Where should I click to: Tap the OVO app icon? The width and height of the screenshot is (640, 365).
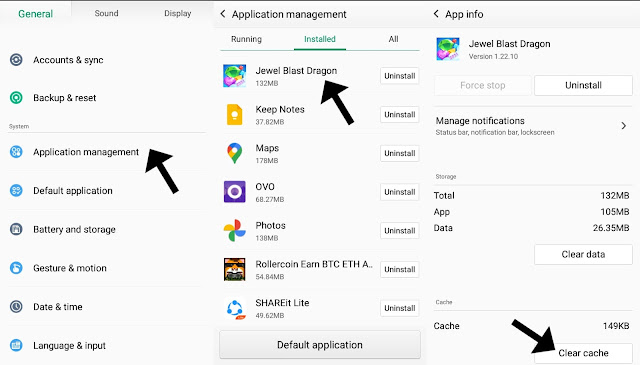pyautogui.click(x=235, y=191)
